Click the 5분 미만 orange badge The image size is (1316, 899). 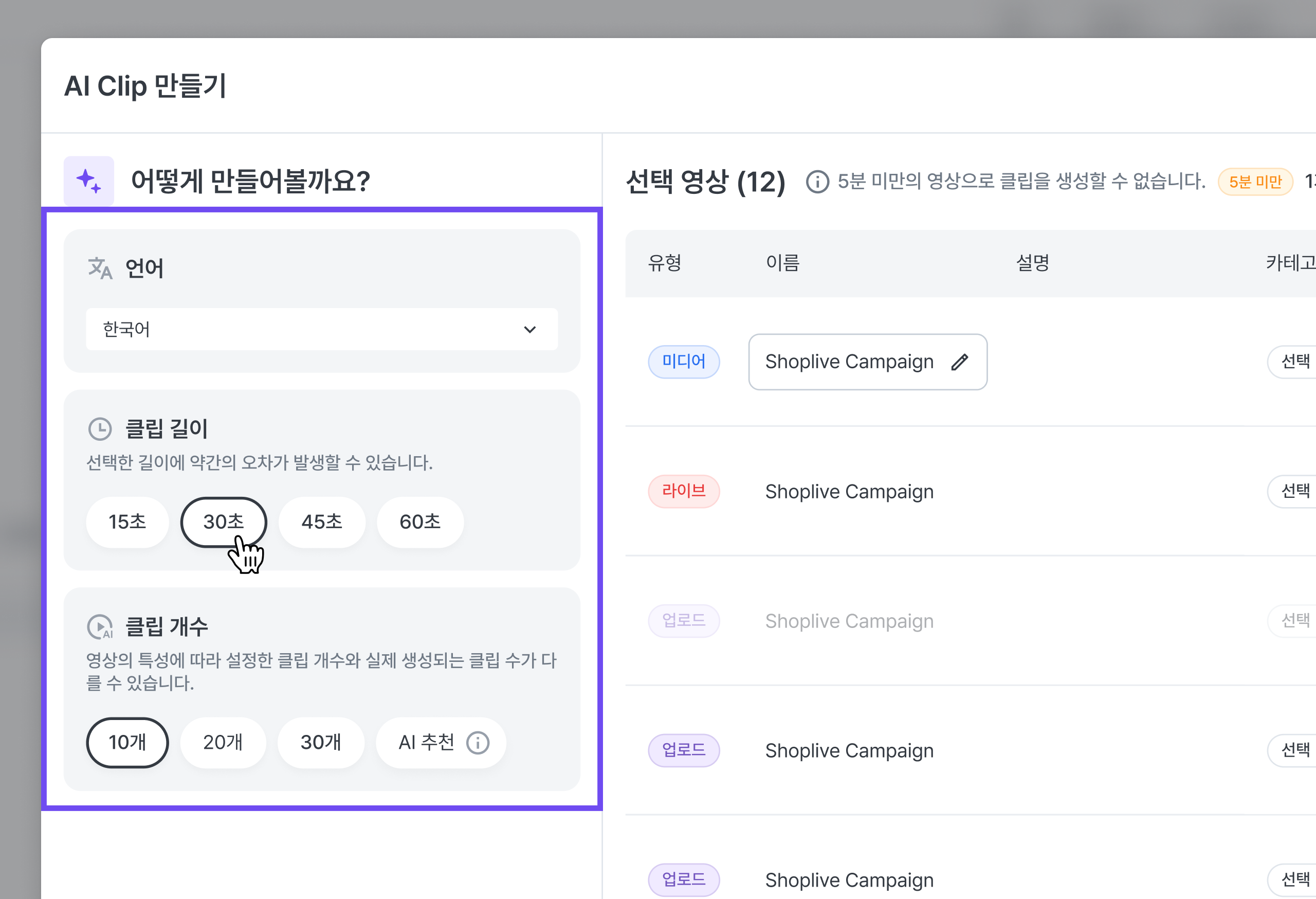point(1255,182)
